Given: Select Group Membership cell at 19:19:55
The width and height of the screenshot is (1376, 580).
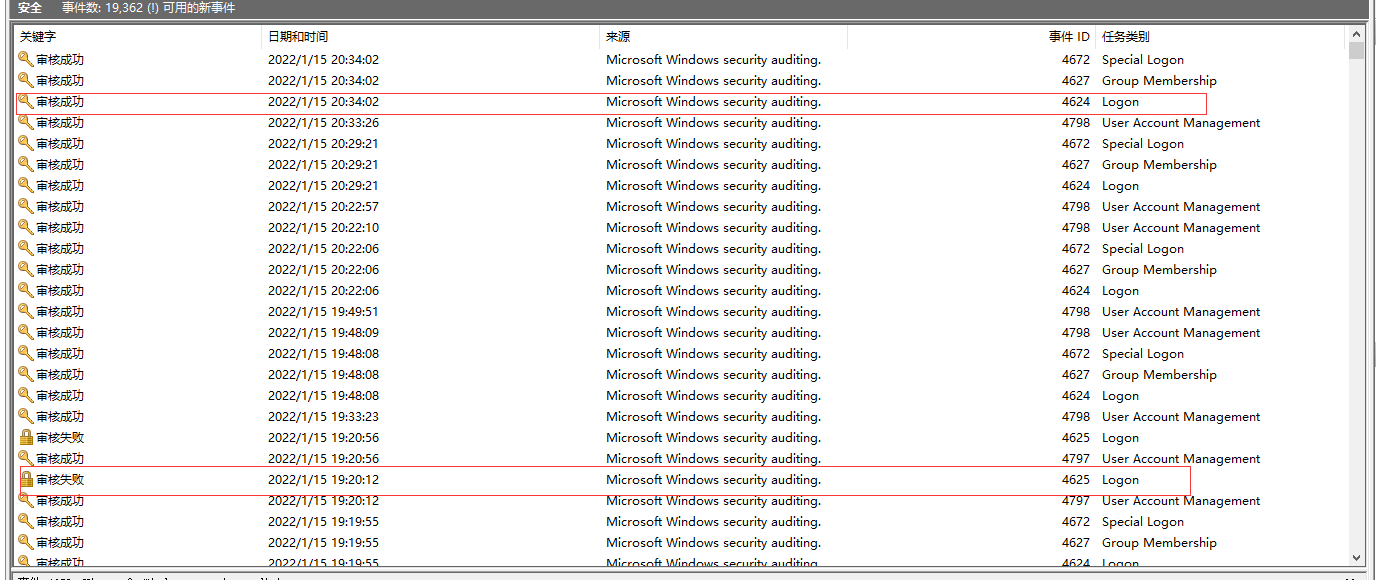Looking at the screenshot, I should click(1159, 542).
